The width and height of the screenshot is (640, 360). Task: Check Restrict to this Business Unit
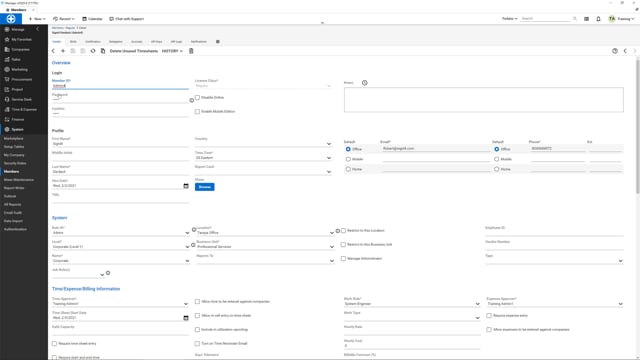point(343,244)
